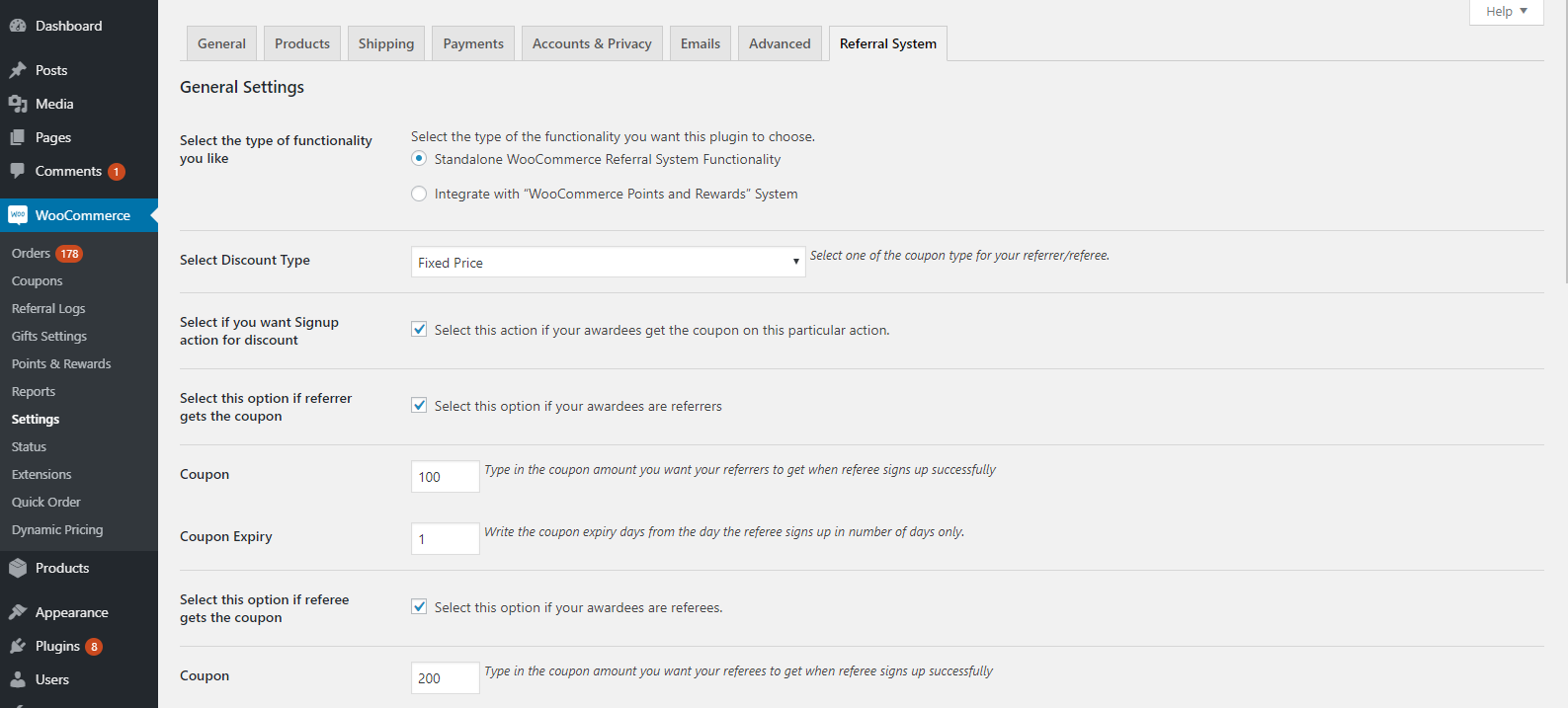Open the Accounts & Privacy tab
Screen dimensions: 1568x708
tap(592, 43)
